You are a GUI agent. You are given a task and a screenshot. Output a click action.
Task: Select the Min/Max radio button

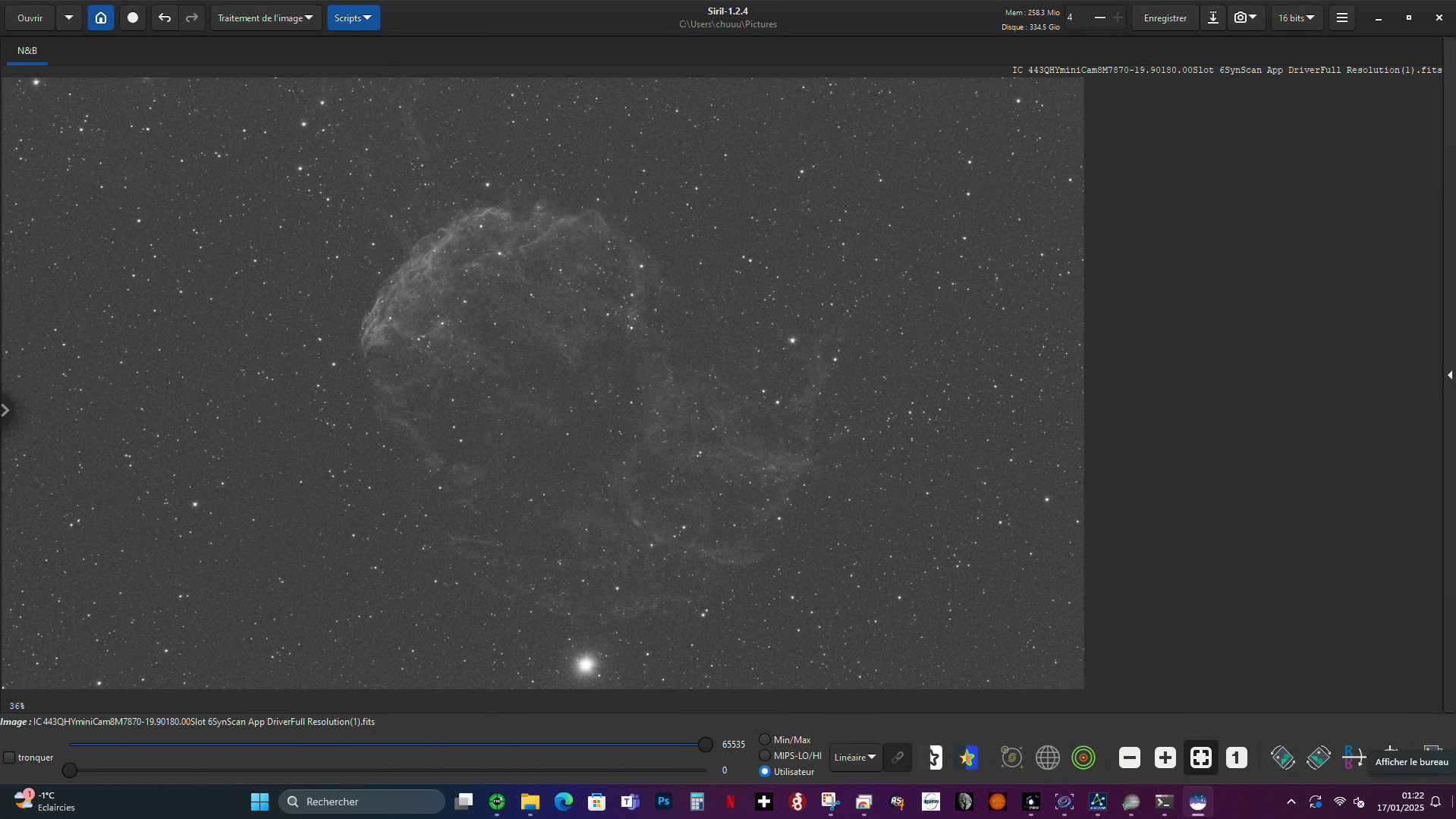point(765,739)
